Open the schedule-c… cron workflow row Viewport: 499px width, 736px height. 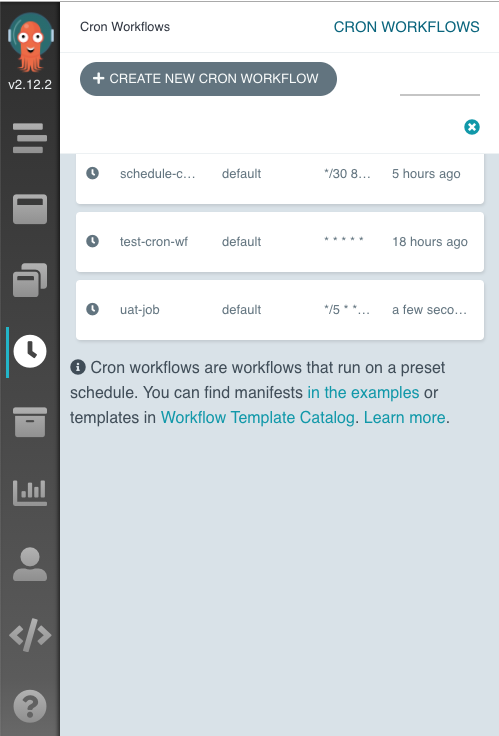click(280, 176)
